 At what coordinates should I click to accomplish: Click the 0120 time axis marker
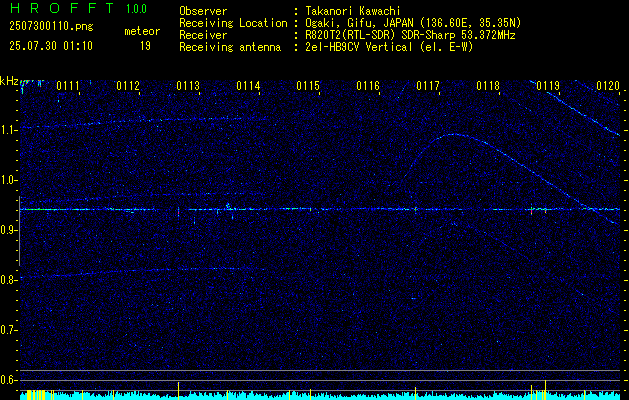pos(608,86)
